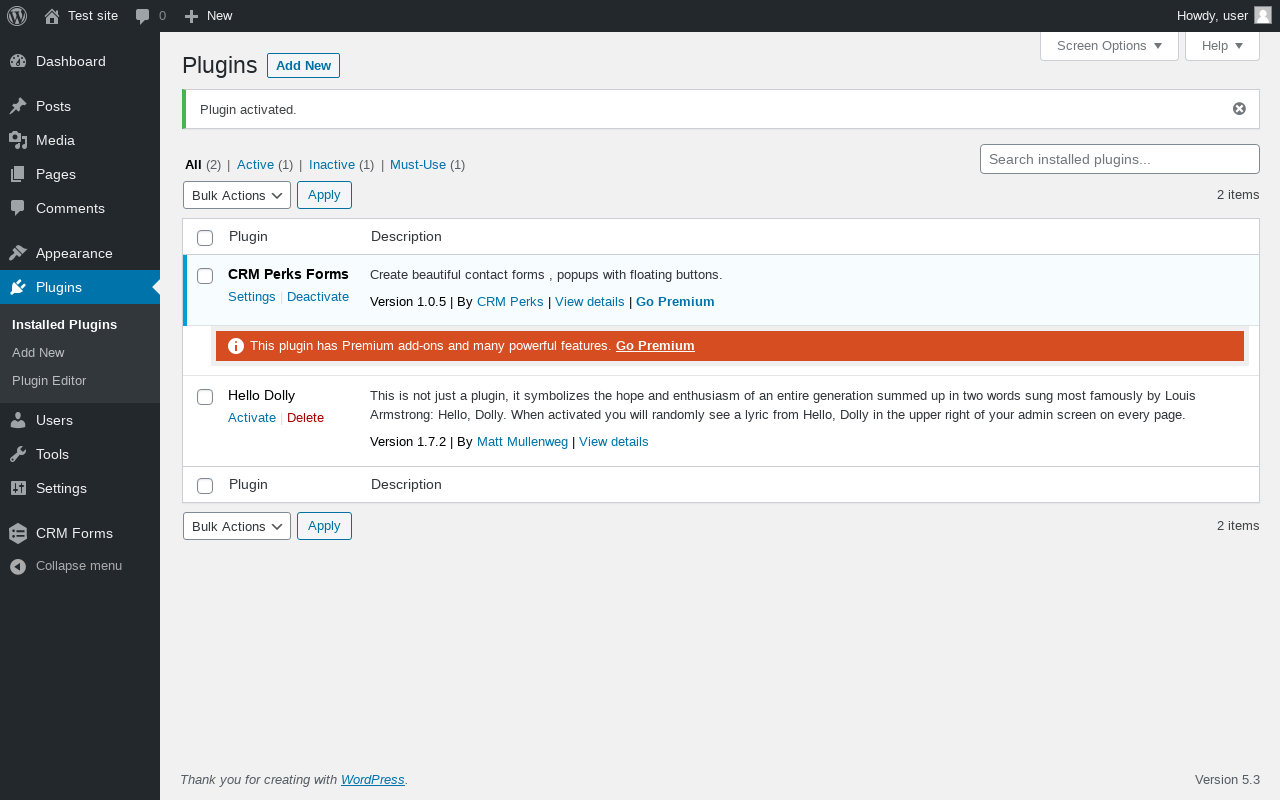The width and height of the screenshot is (1280, 800).
Task: Click the bottom Apply button
Action: pyautogui.click(x=324, y=526)
